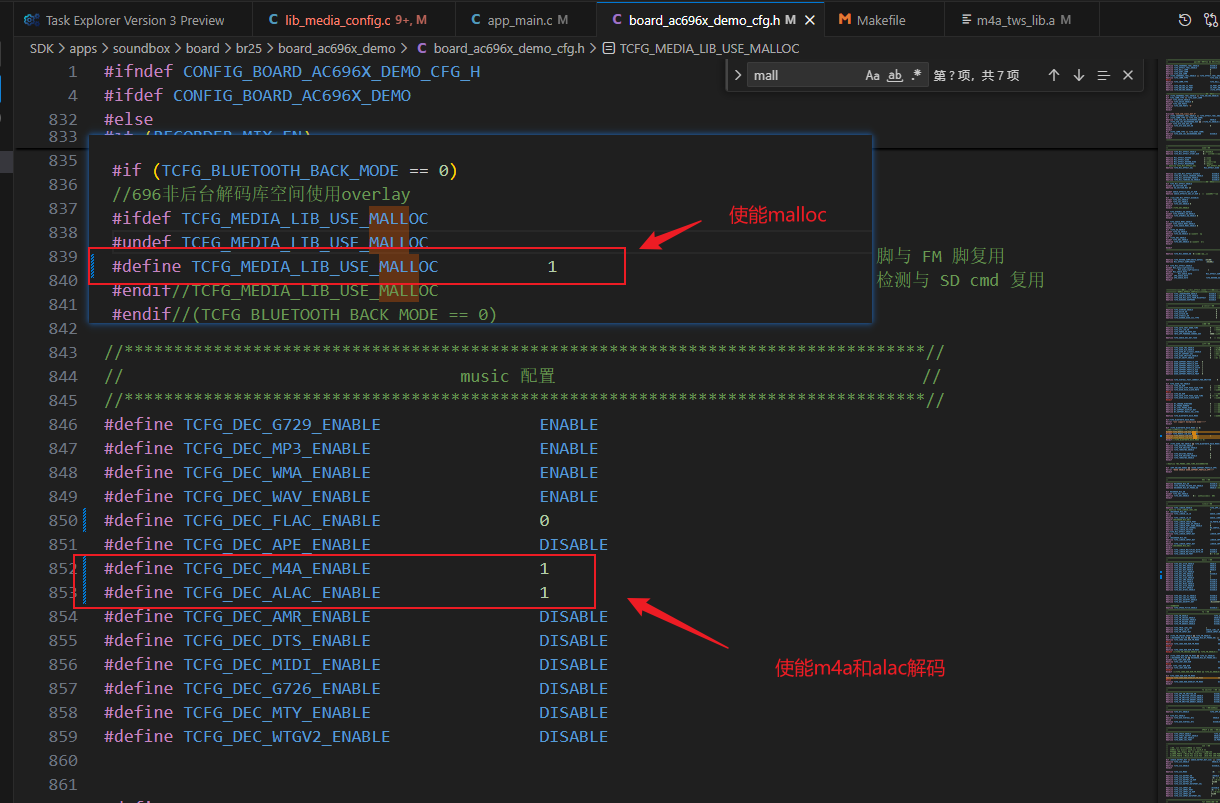The image size is (1220, 803).
Task: Toggle Match Case in the find box
Action: (873, 75)
